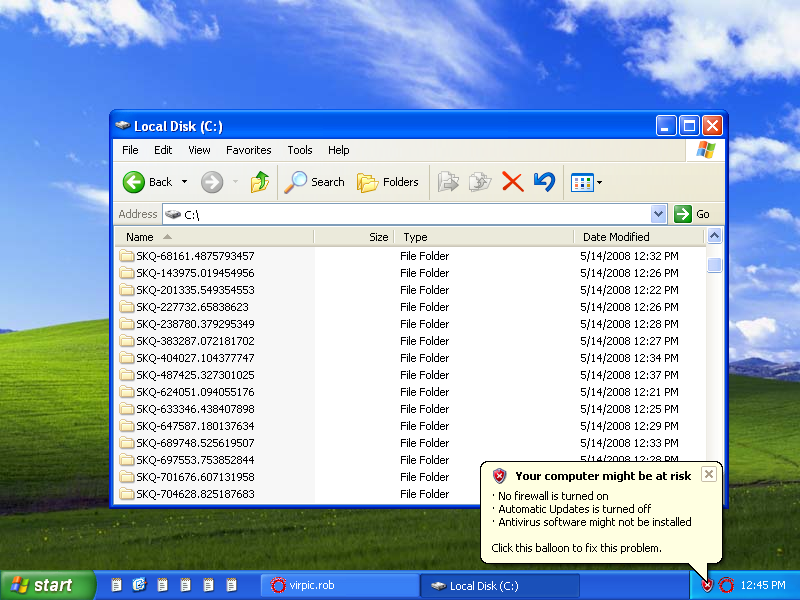The height and width of the screenshot is (600, 800).
Task: Open the Views icon menu
Action: pos(587,182)
